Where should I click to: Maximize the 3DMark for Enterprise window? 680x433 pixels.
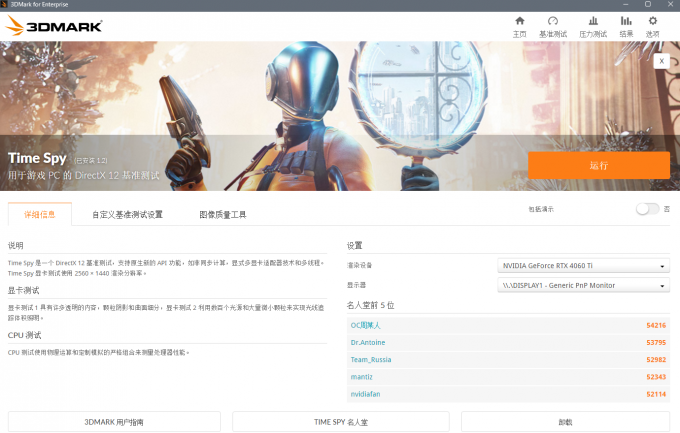(648, 4)
